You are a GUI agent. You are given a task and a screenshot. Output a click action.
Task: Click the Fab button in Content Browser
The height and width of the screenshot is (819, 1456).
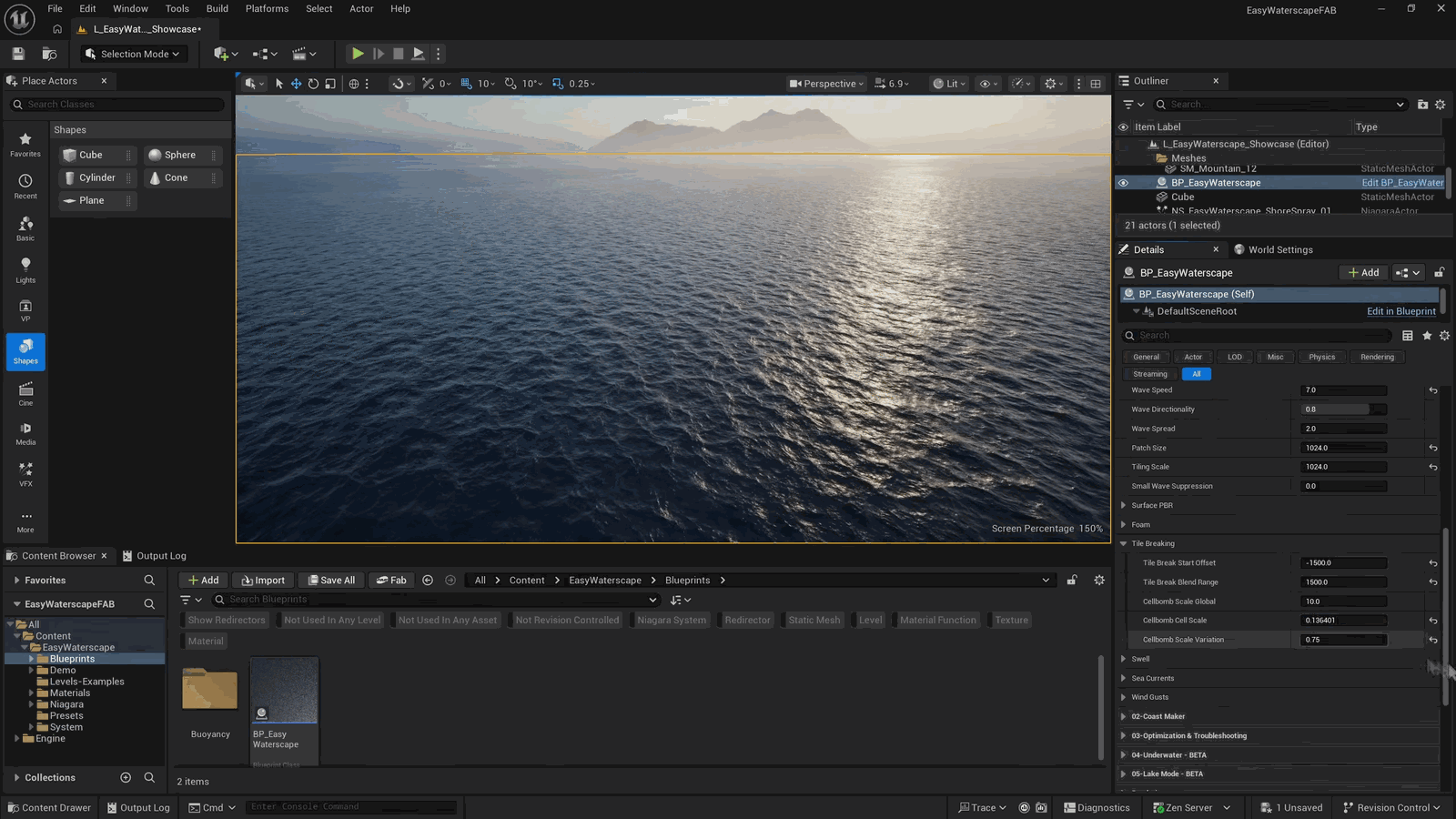click(392, 581)
